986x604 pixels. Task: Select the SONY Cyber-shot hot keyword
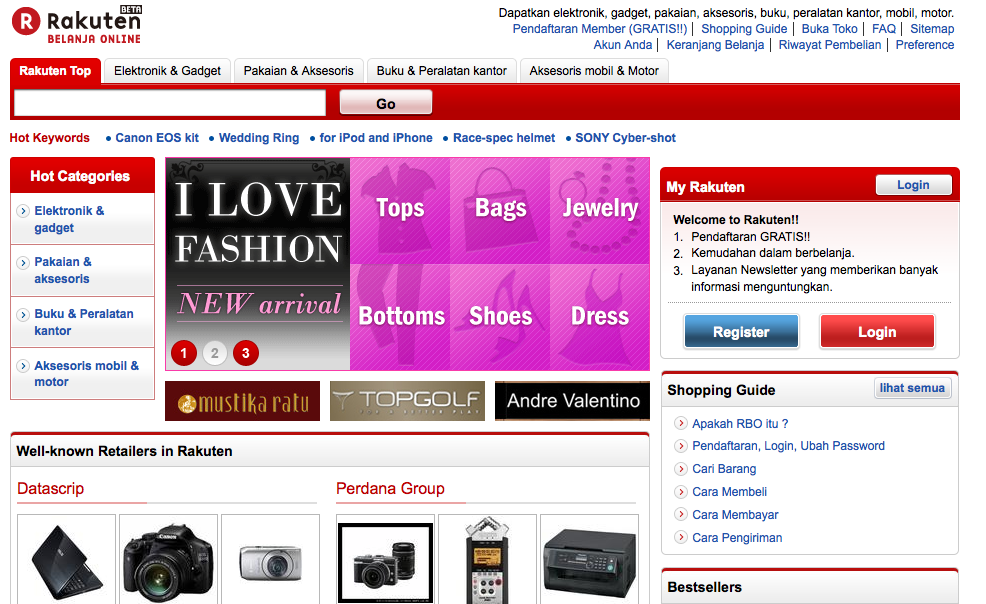tap(626, 138)
